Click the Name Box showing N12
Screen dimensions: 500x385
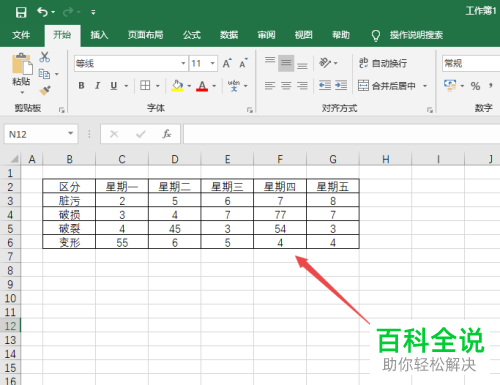coord(41,134)
